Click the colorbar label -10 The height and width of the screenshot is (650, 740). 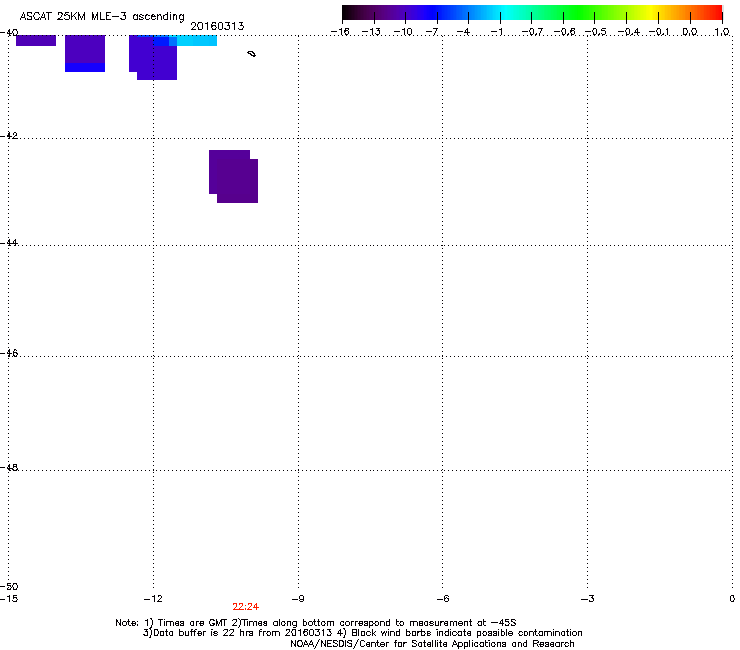403,32
